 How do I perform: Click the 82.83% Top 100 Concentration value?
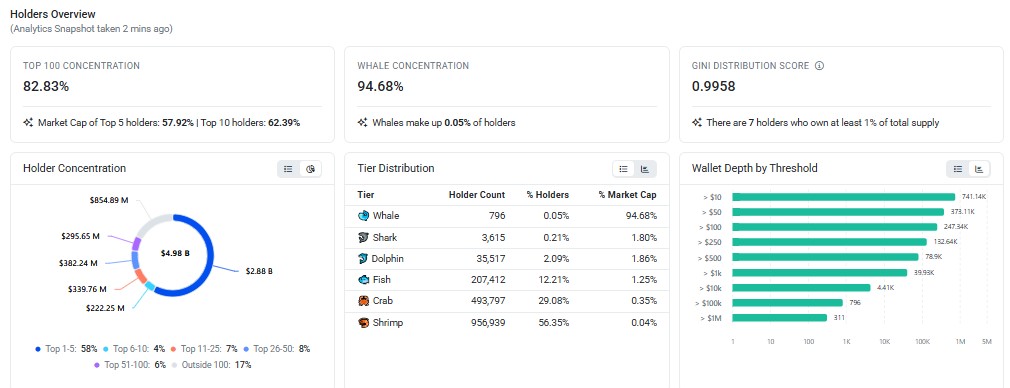point(46,86)
